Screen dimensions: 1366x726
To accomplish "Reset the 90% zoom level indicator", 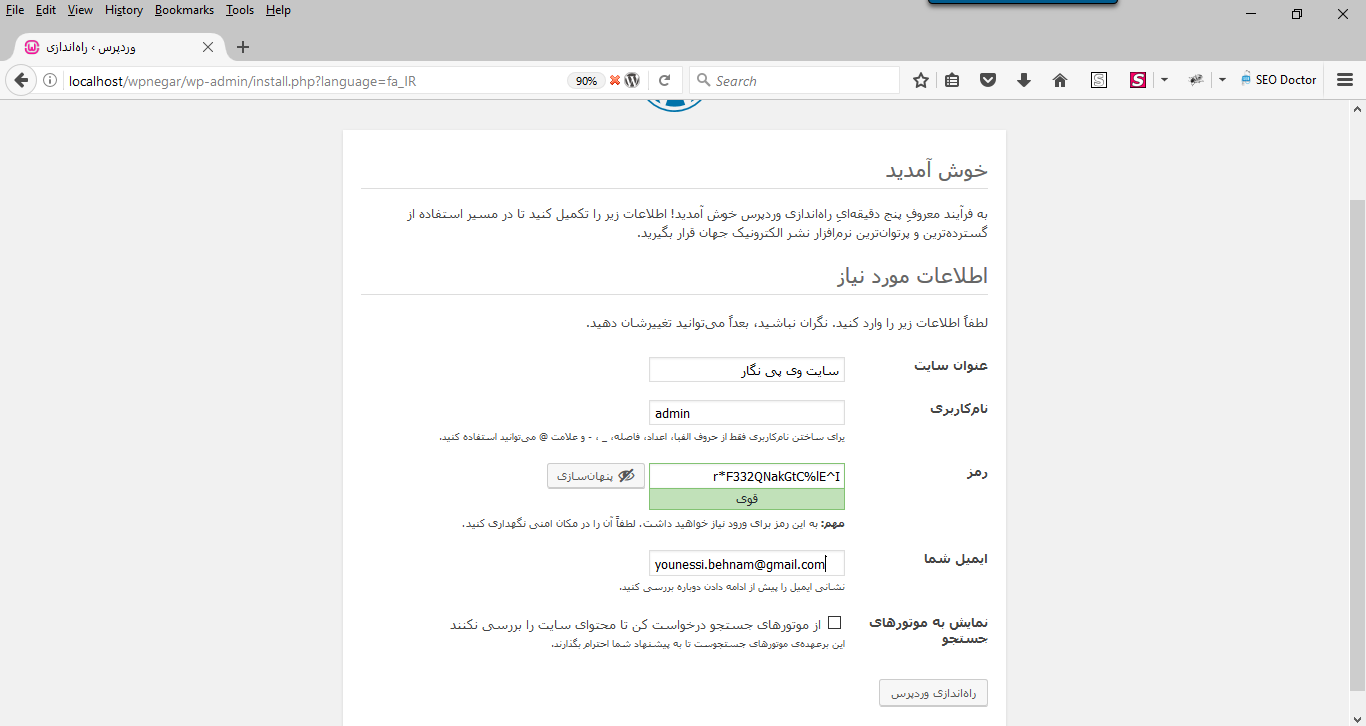I will click(586, 81).
